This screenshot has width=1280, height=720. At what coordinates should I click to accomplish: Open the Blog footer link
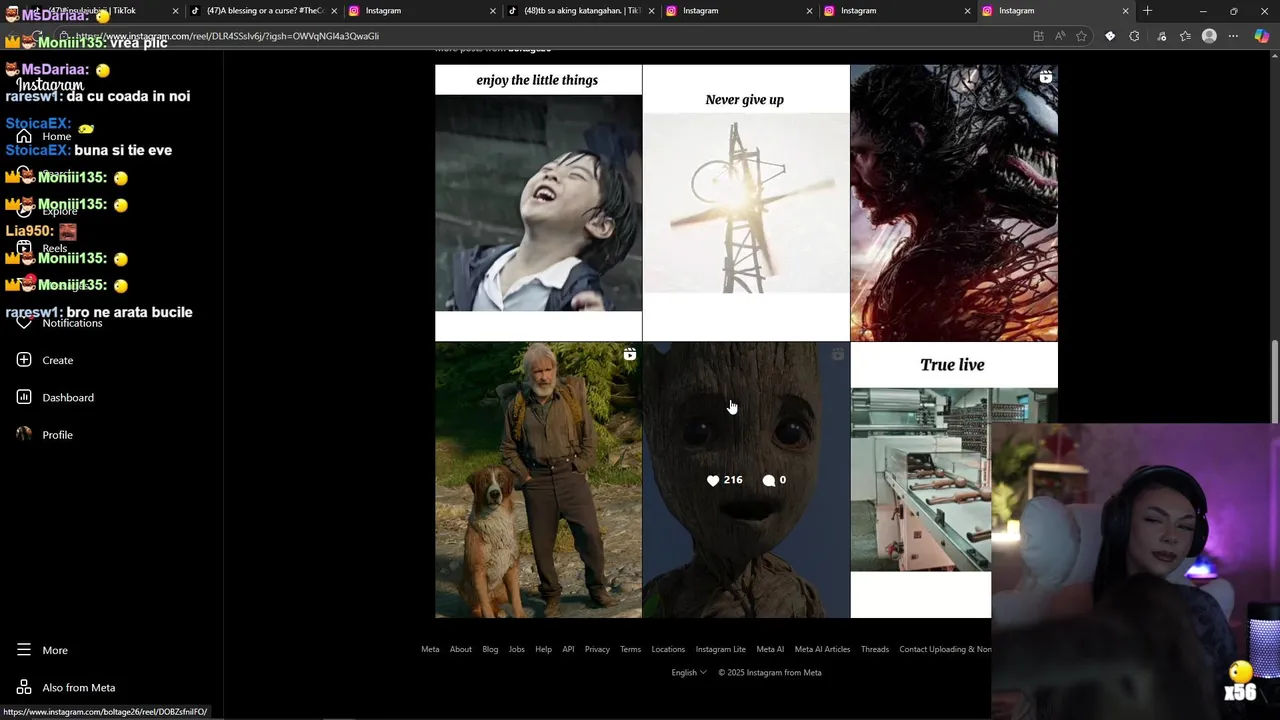coord(490,649)
